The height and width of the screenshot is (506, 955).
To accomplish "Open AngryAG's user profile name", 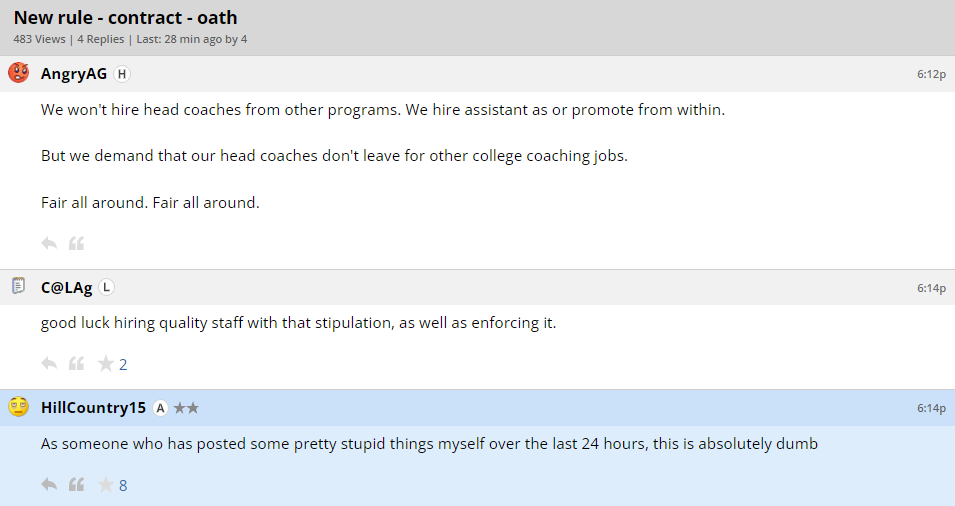I will (74, 74).
